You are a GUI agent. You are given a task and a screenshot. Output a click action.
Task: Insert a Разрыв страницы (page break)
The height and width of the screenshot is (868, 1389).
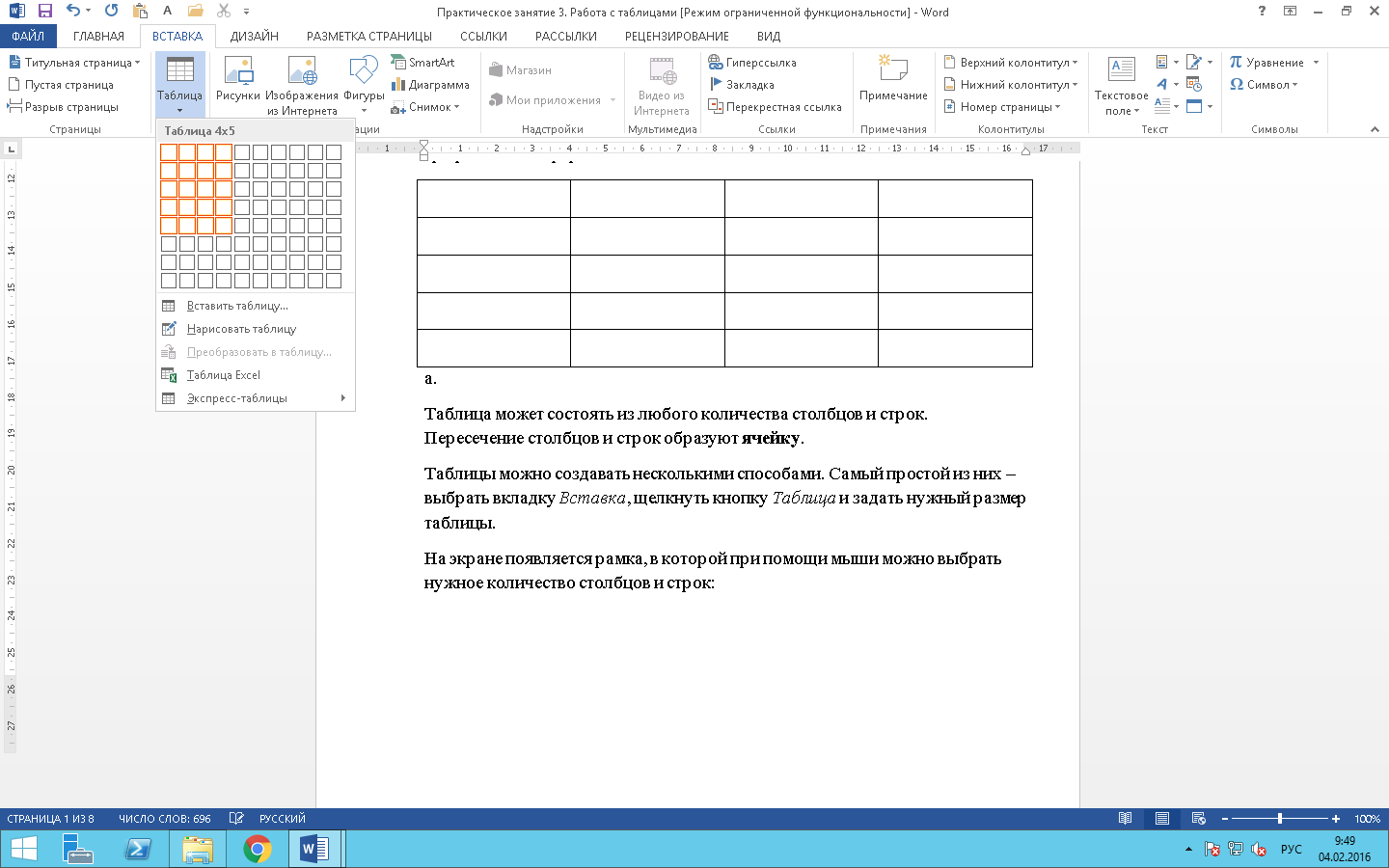63,106
